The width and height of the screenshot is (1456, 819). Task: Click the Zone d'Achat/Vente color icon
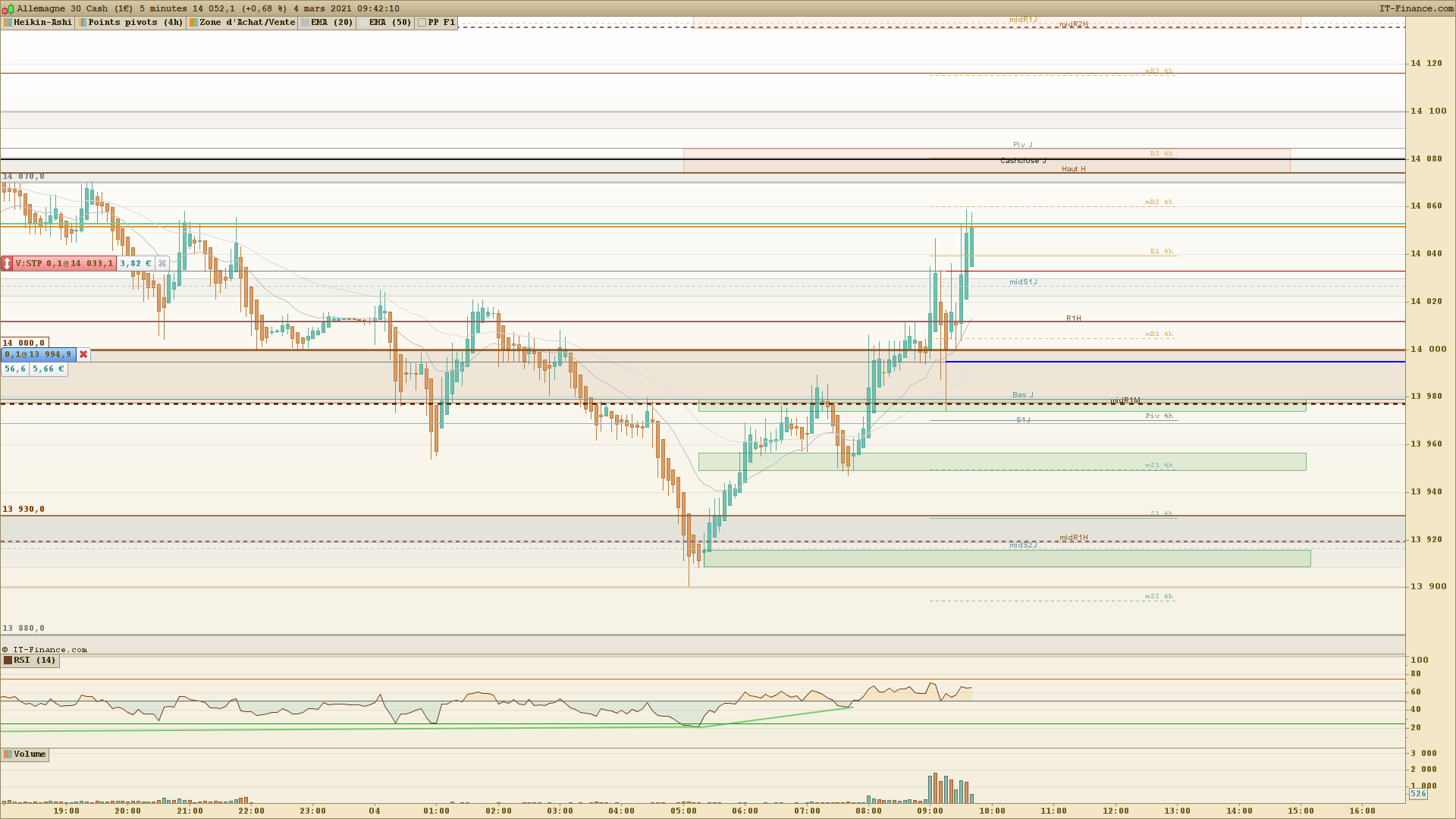(193, 23)
